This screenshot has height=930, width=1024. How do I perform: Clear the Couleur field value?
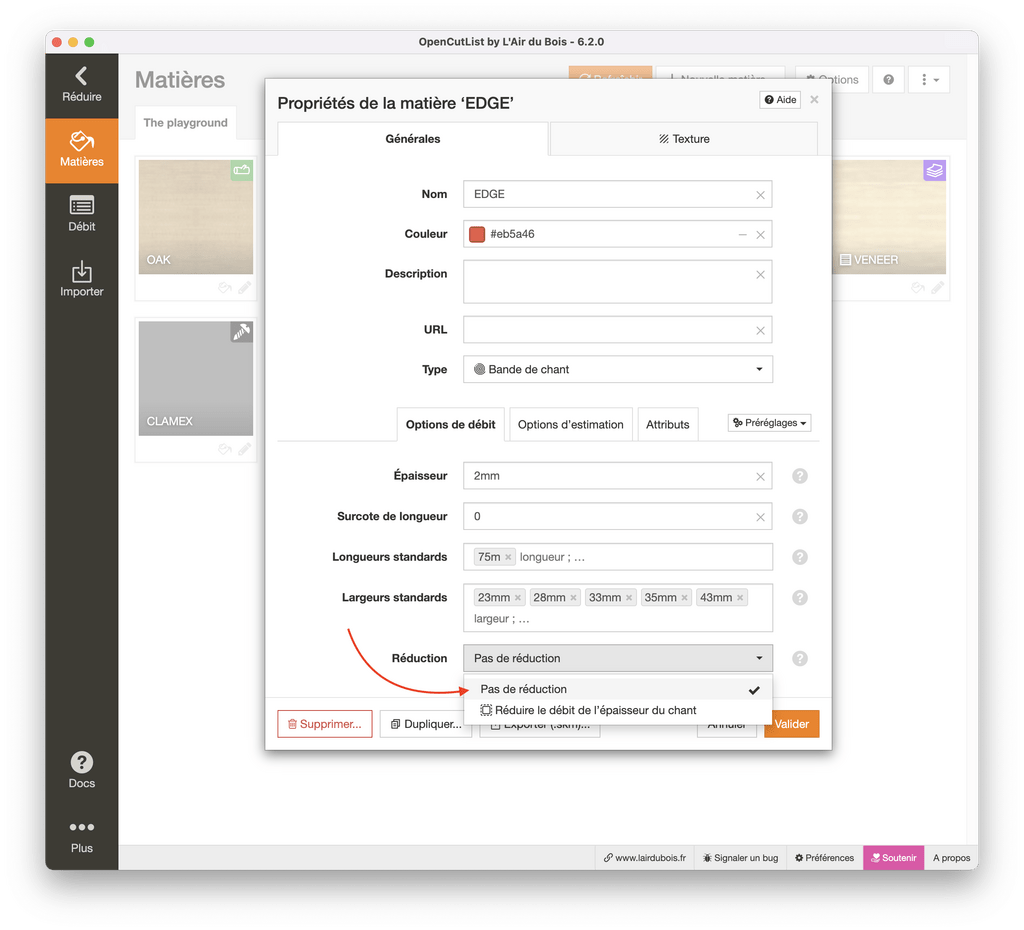coord(760,235)
